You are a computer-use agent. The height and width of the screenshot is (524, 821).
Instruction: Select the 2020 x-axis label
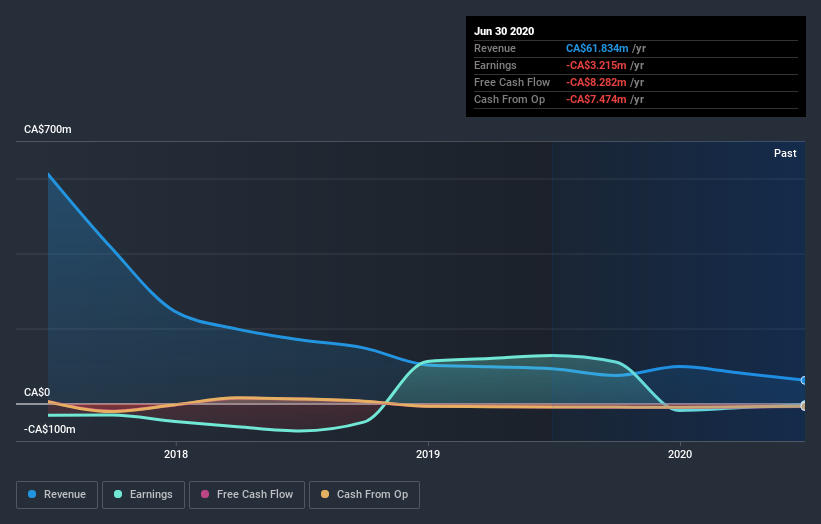(680, 454)
